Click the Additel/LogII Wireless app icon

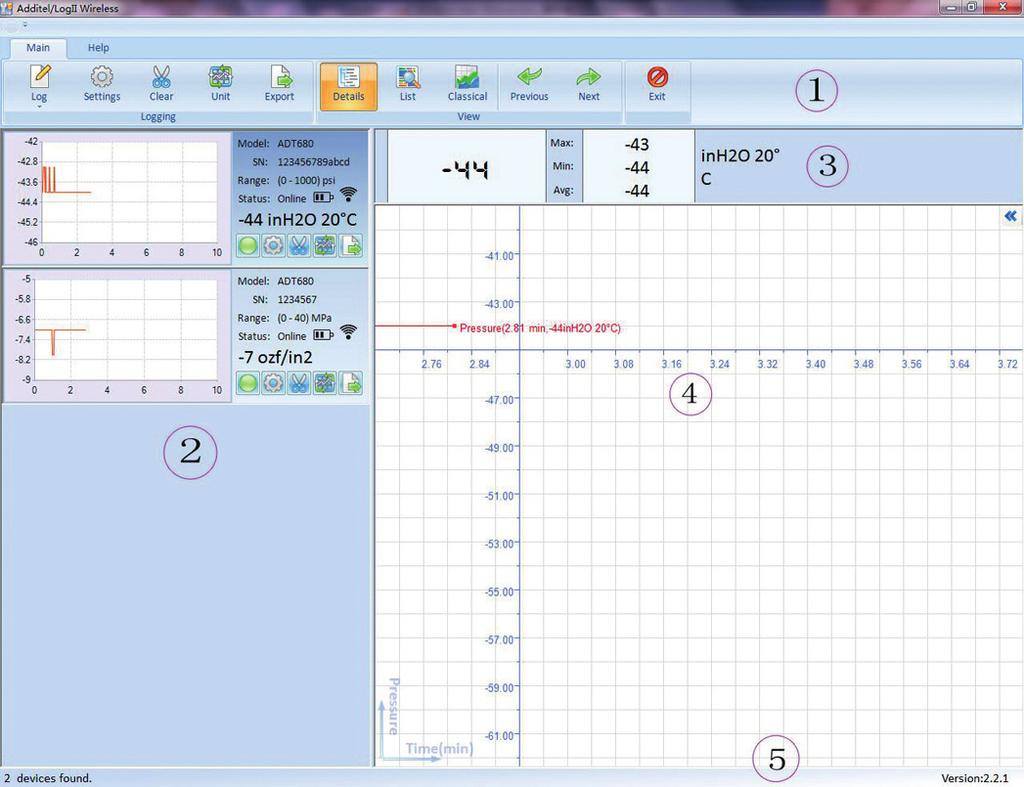[7, 8]
